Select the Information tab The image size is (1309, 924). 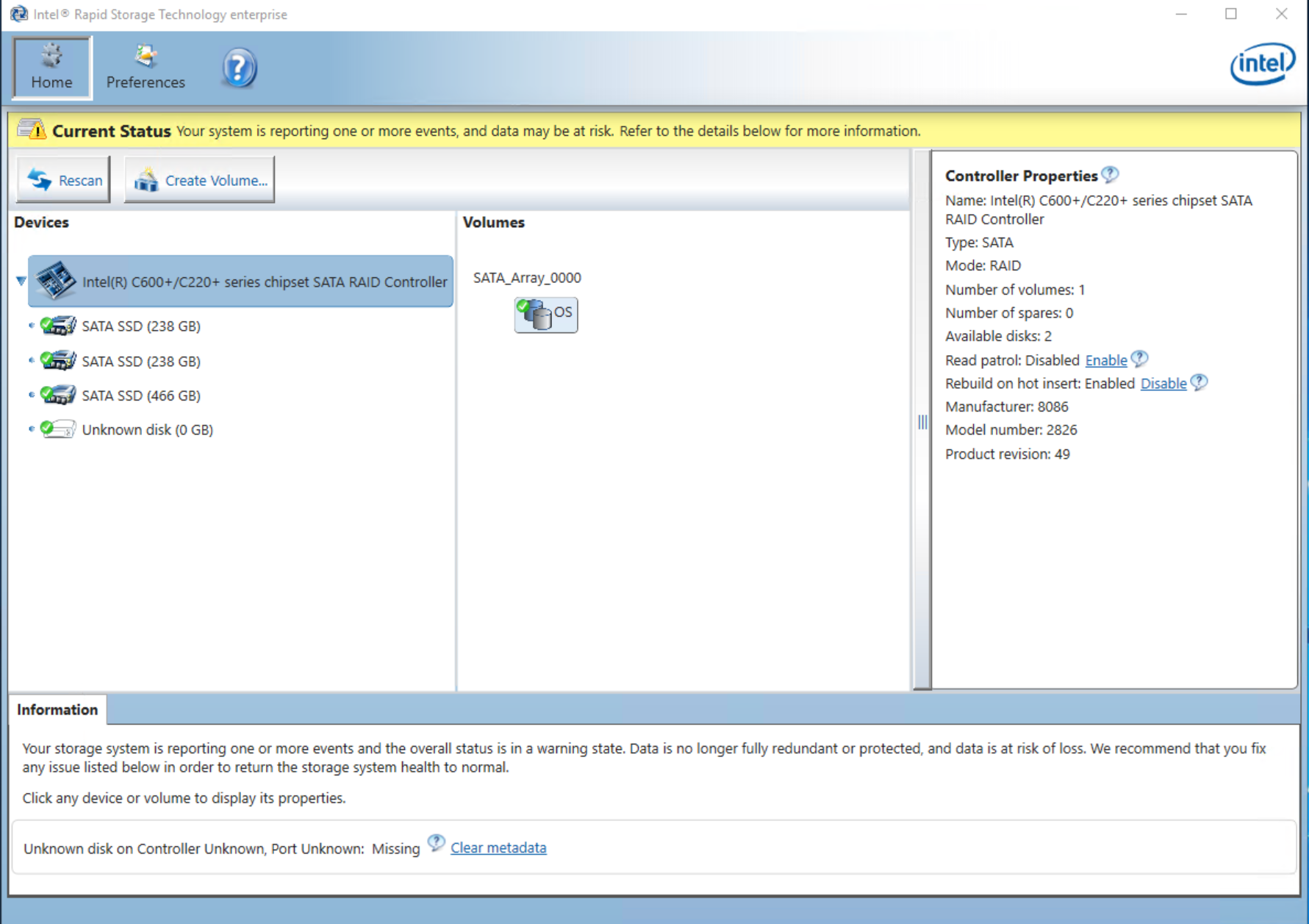click(57, 709)
